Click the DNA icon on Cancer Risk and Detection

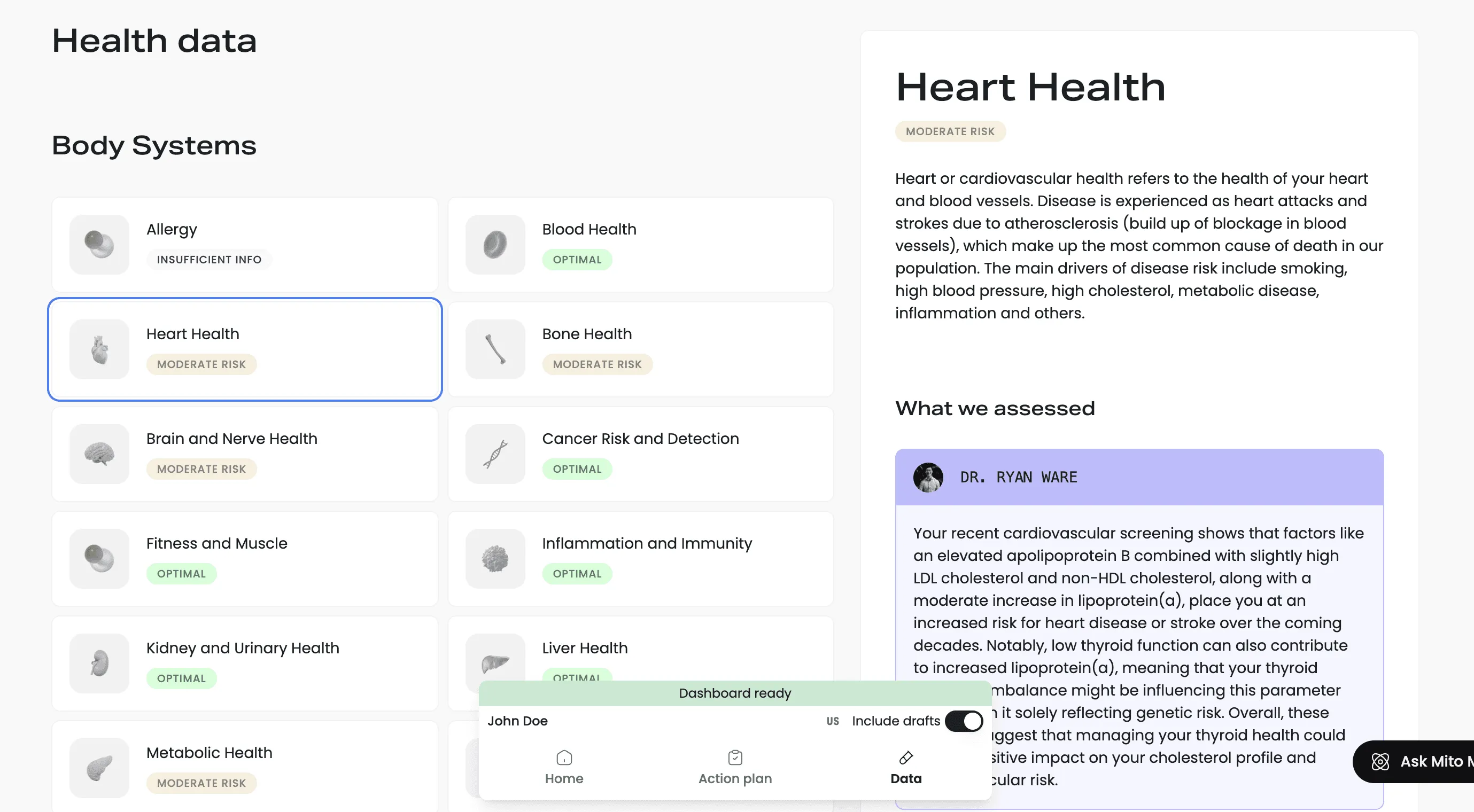495,454
